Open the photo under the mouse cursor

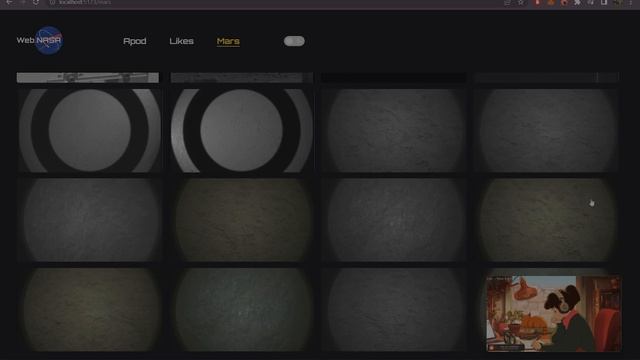pos(547,220)
